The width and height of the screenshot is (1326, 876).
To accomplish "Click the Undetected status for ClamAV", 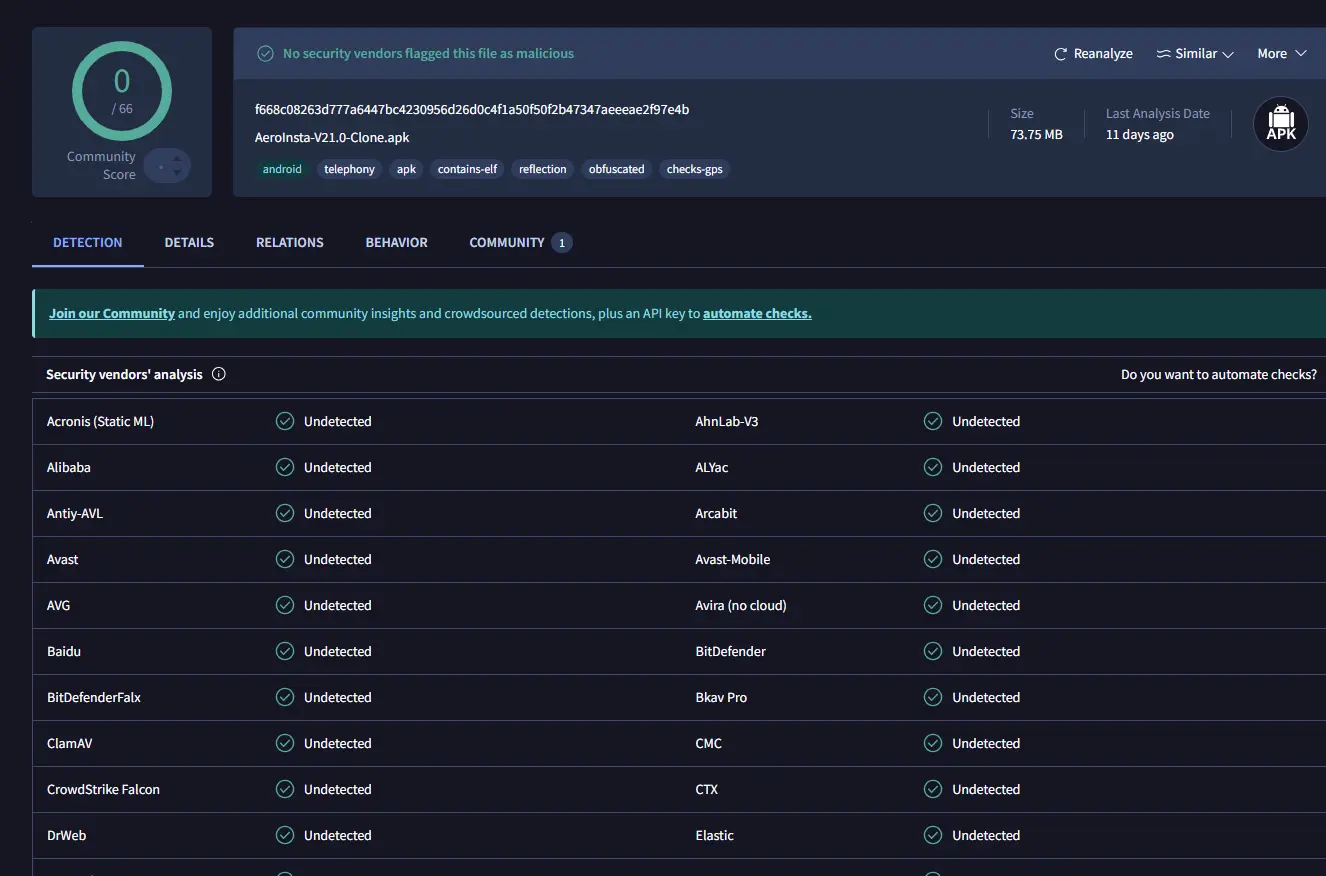I will click(x=338, y=744).
